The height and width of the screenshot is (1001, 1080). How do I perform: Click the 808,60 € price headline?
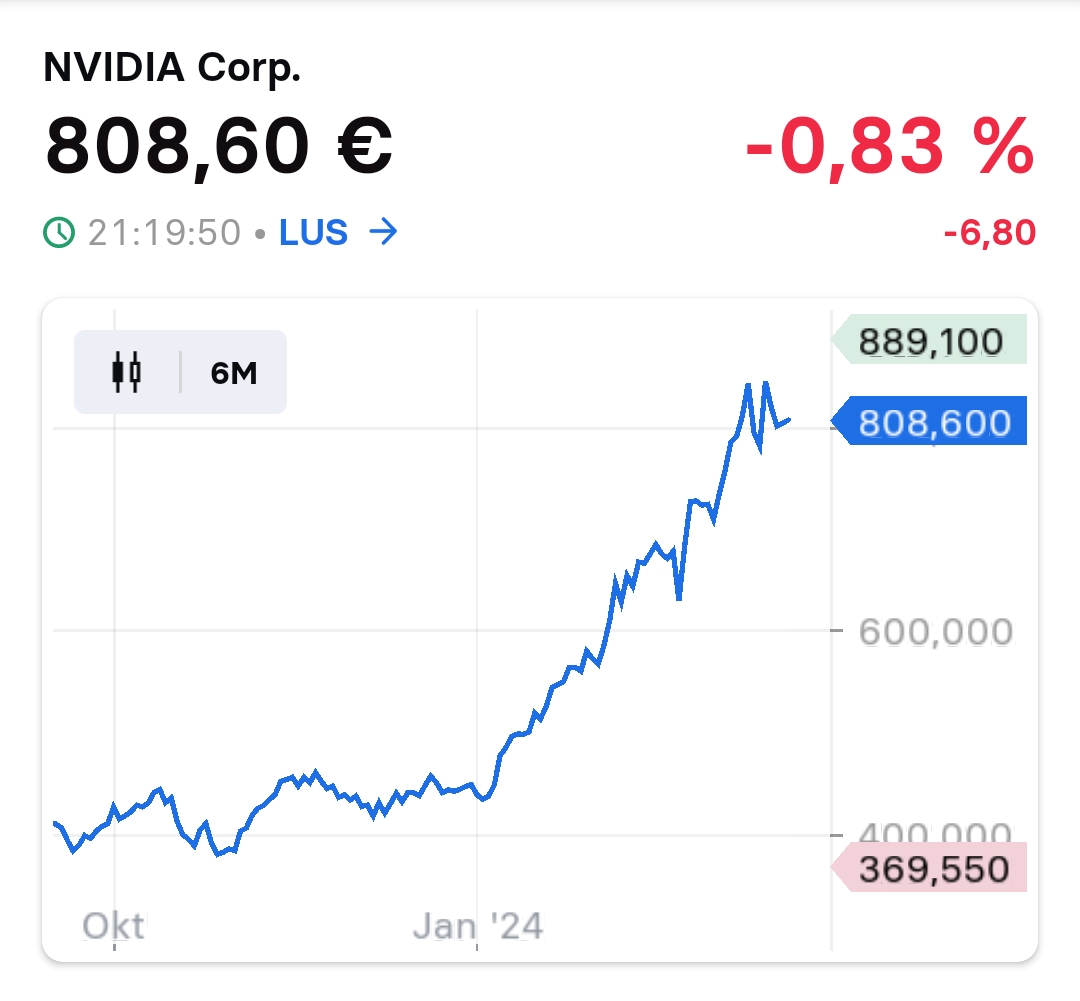click(x=219, y=146)
